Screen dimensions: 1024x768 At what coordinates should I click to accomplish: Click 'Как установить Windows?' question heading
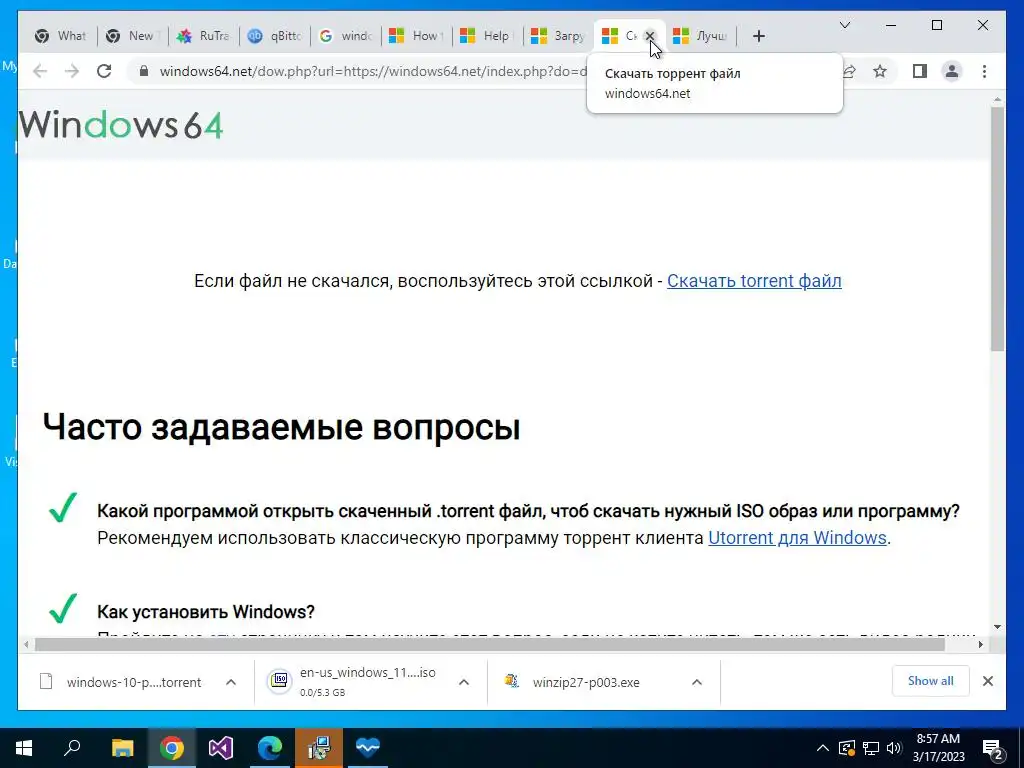point(206,612)
